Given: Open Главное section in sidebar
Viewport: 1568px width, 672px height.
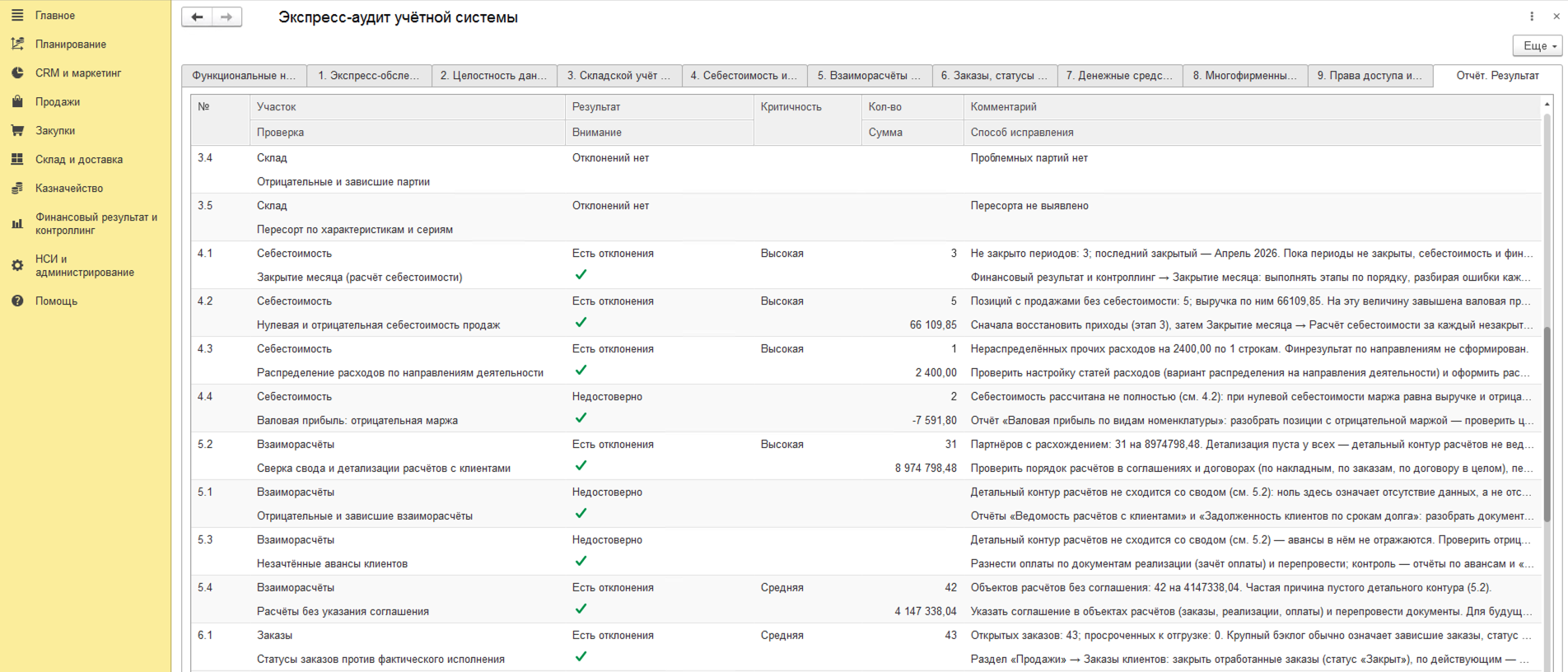Looking at the screenshot, I should (x=55, y=16).
